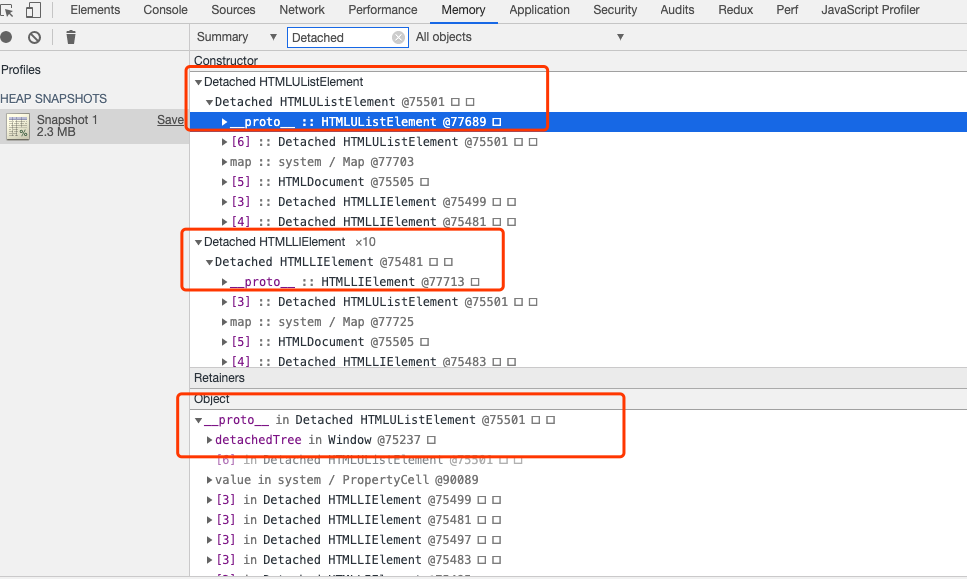Expand detachedTree in Window retainer
The image size is (967, 579).
209,440
